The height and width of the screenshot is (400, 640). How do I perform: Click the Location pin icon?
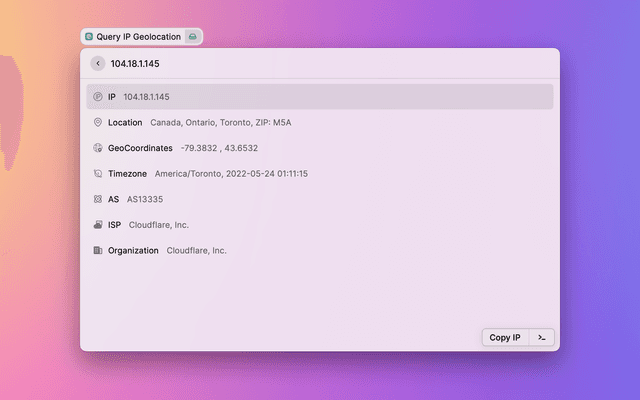pyautogui.click(x=97, y=123)
